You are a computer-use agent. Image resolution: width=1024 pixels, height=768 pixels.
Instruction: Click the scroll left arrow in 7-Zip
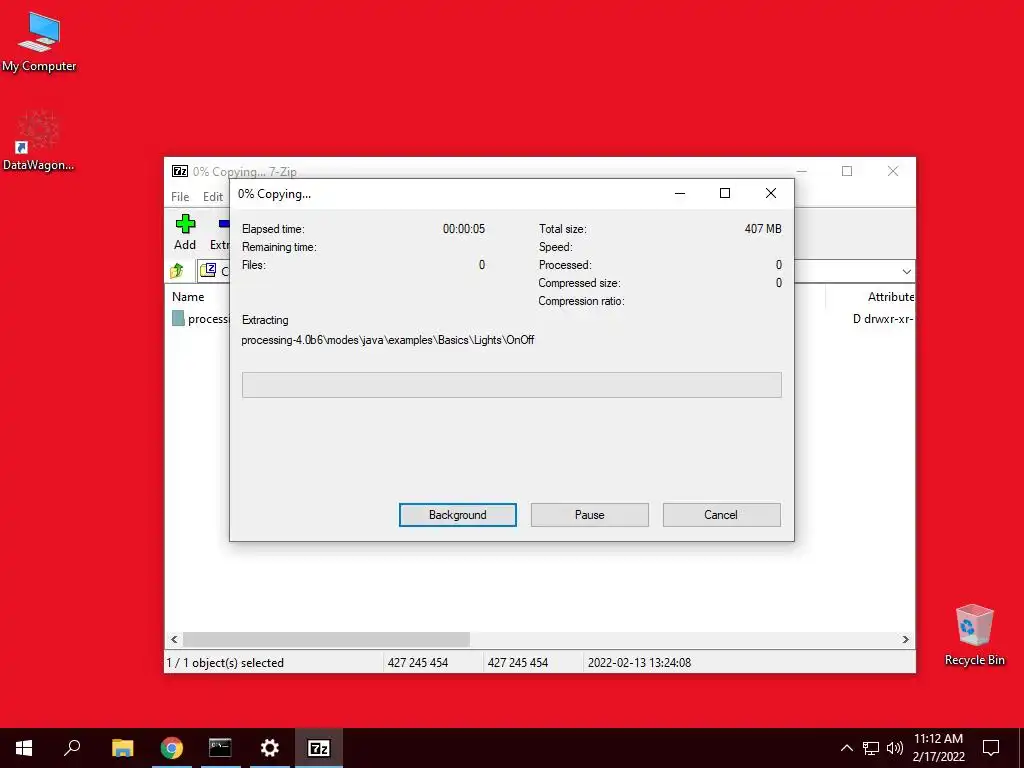pyautogui.click(x=174, y=639)
